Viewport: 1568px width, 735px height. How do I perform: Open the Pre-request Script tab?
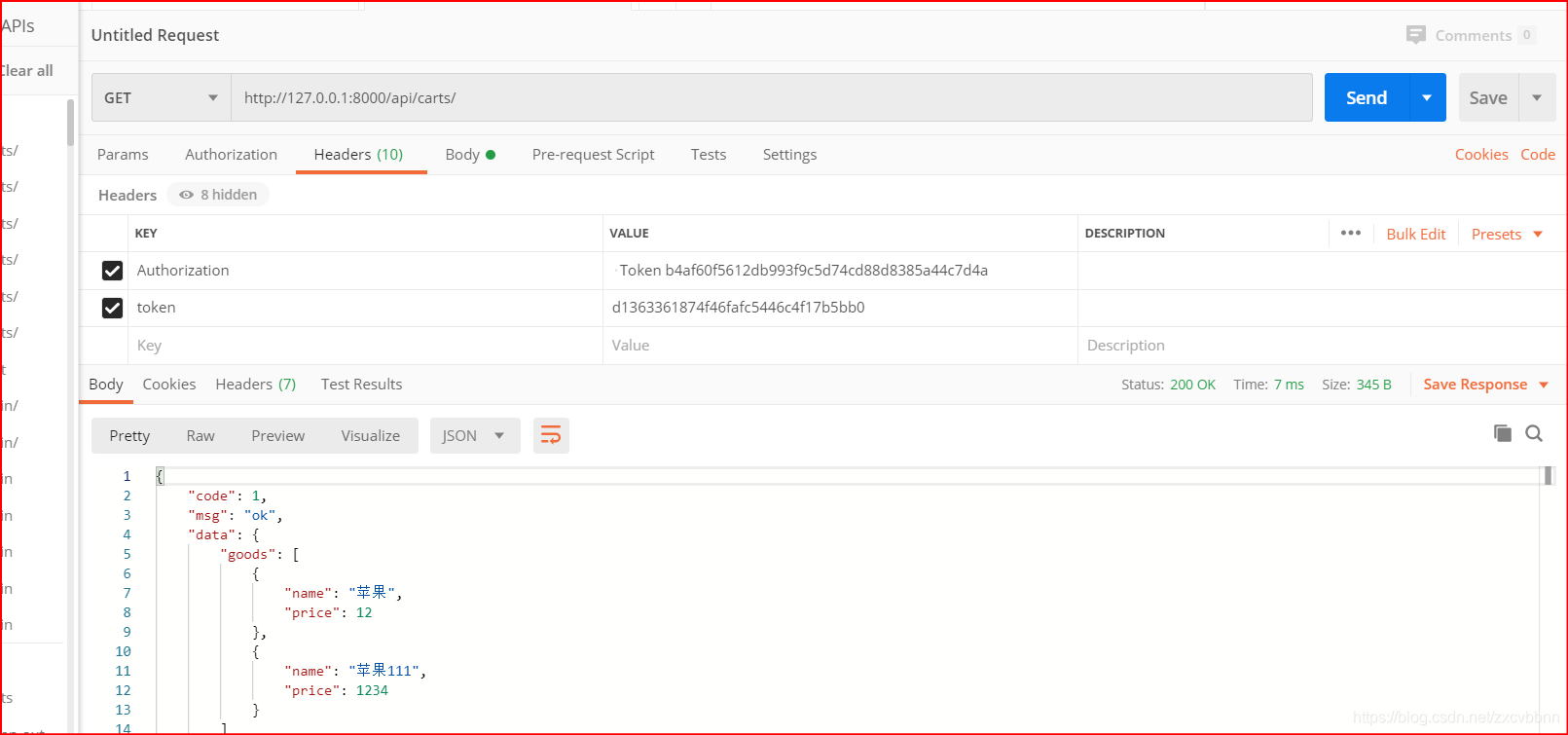(x=593, y=154)
